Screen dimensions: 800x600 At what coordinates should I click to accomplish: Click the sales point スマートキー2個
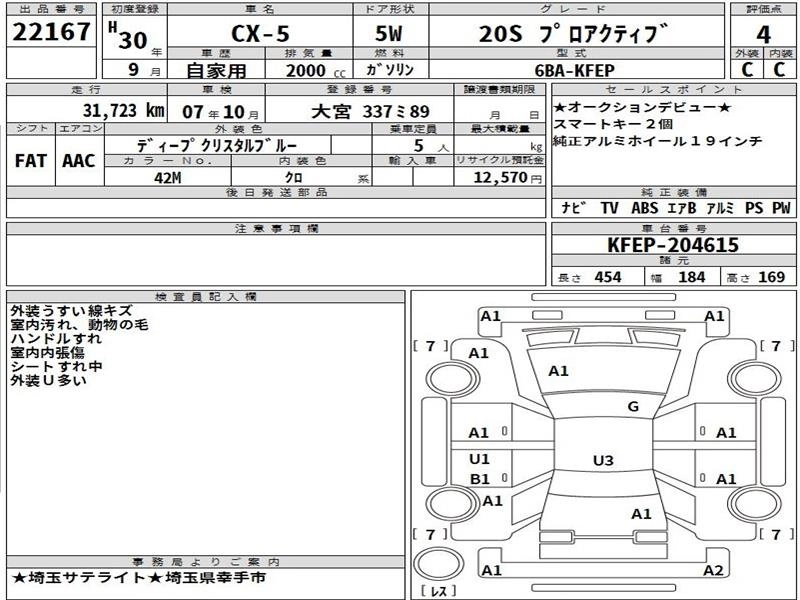pos(613,124)
